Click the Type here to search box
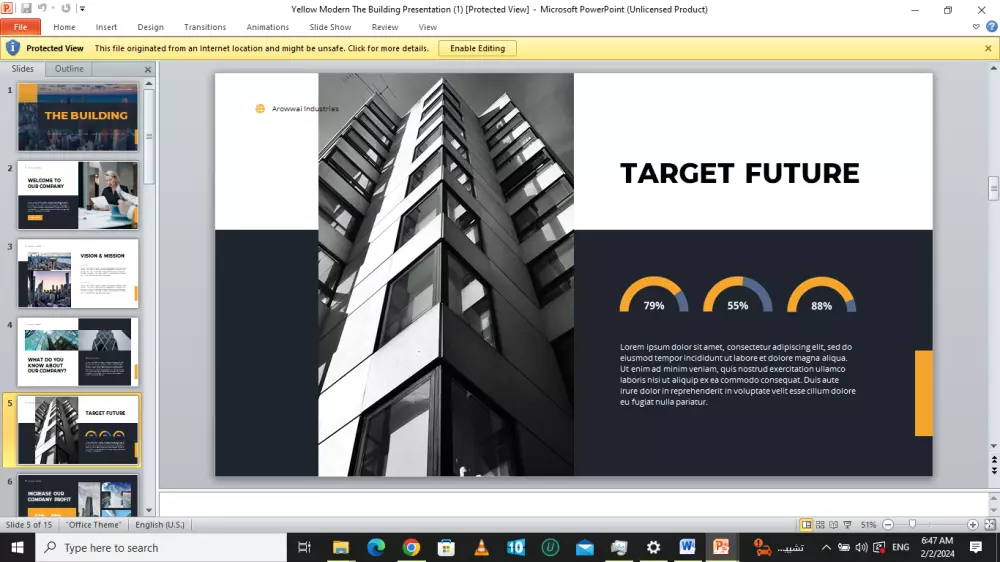This screenshot has width=1000, height=562. [x=161, y=547]
